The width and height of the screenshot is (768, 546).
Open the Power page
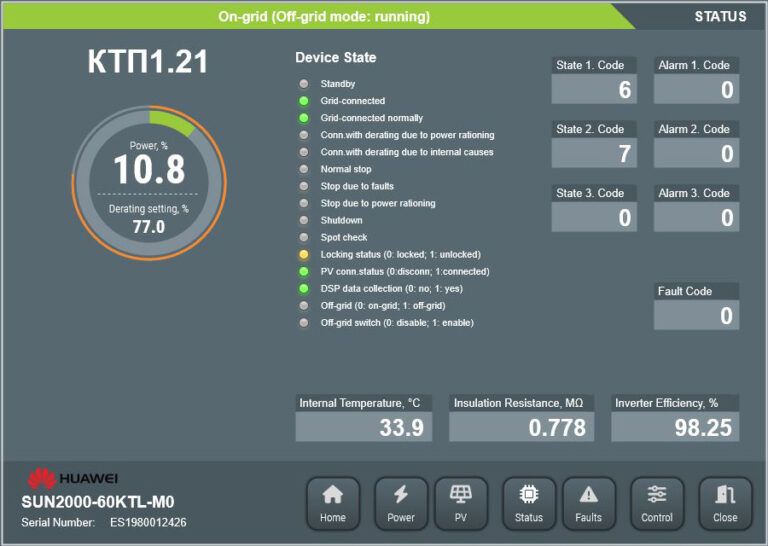click(401, 503)
